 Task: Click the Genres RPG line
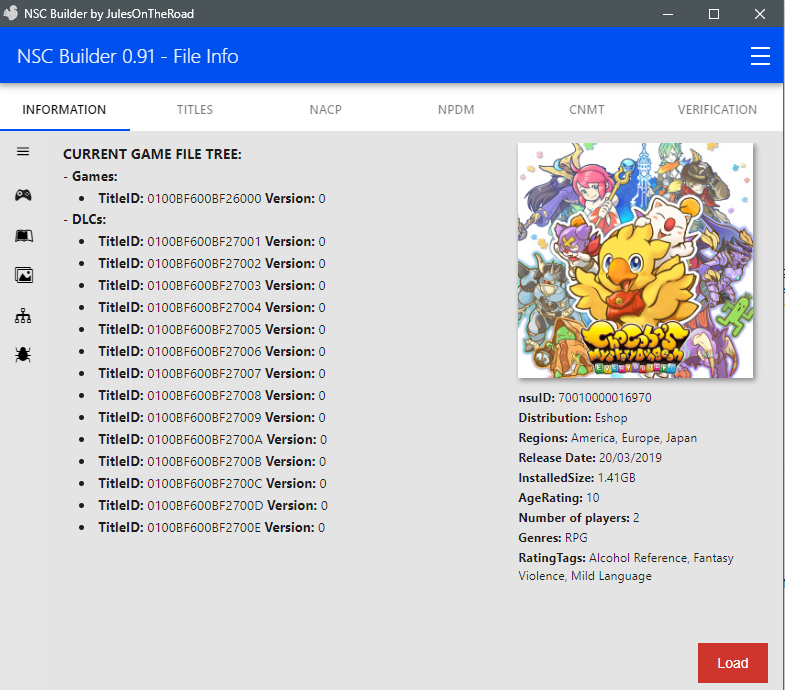553,538
